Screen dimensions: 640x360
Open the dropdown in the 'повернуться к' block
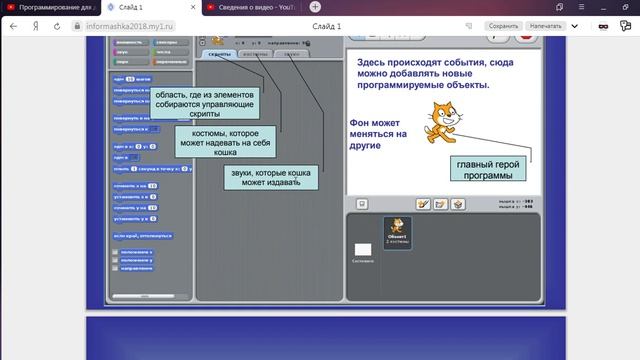[153, 129]
